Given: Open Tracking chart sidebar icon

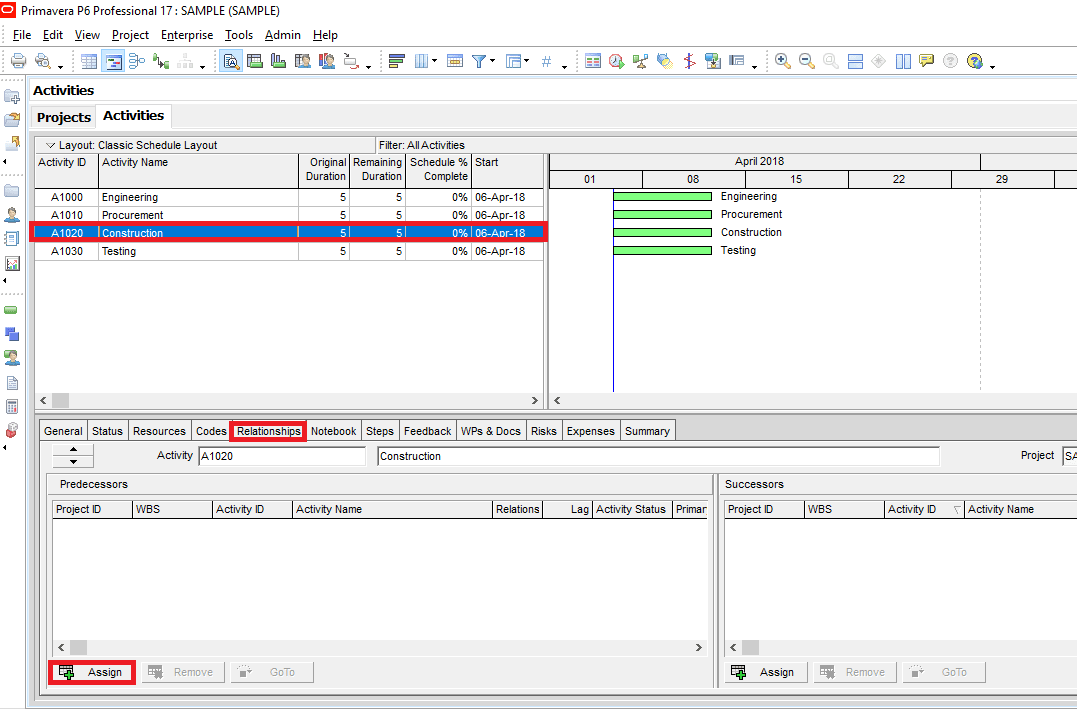Looking at the screenshot, I should tap(12, 263).
